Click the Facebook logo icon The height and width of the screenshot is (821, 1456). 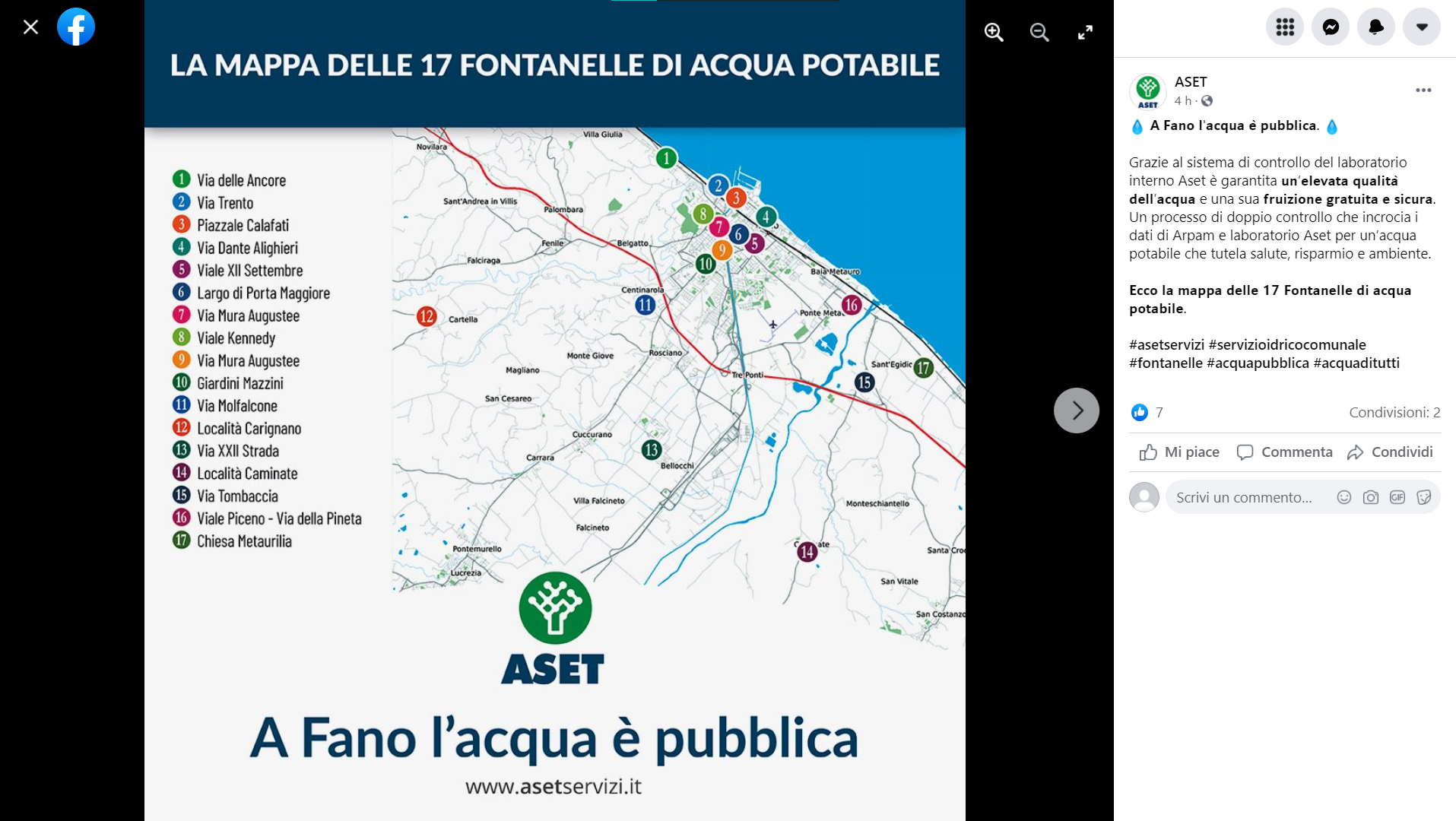tap(76, 27)
